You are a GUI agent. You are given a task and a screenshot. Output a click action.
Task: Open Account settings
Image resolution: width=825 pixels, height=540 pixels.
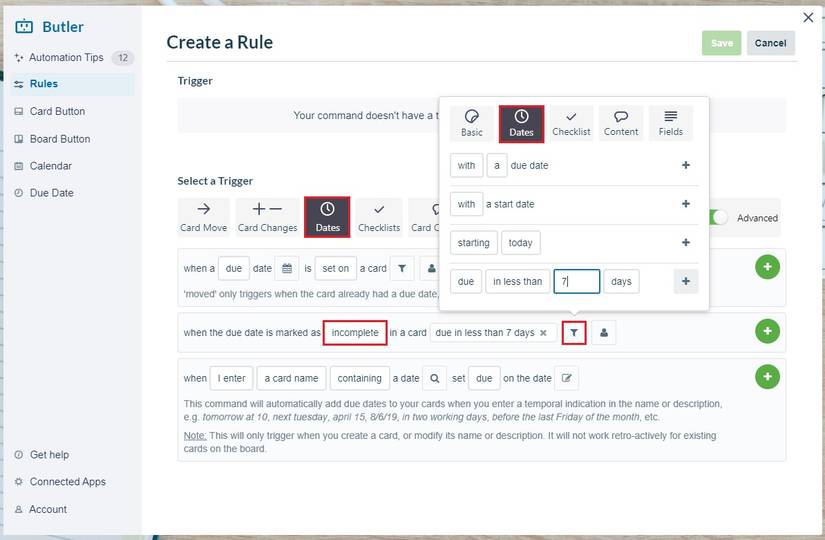pos(48,509)
